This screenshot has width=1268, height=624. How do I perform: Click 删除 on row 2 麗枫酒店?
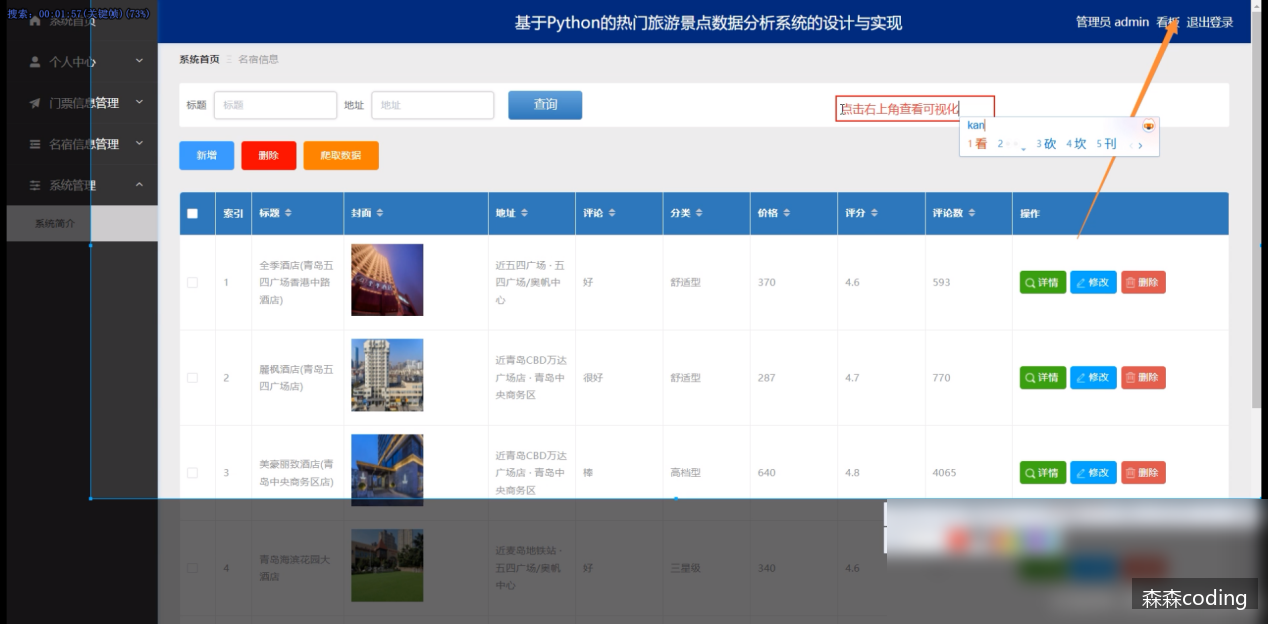pyautogui.click(x=1143, y=378)
